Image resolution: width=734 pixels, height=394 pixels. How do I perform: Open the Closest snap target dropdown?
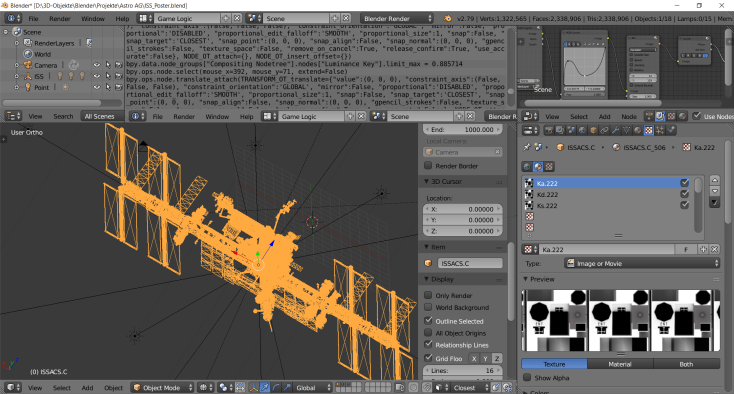(470, 387)
